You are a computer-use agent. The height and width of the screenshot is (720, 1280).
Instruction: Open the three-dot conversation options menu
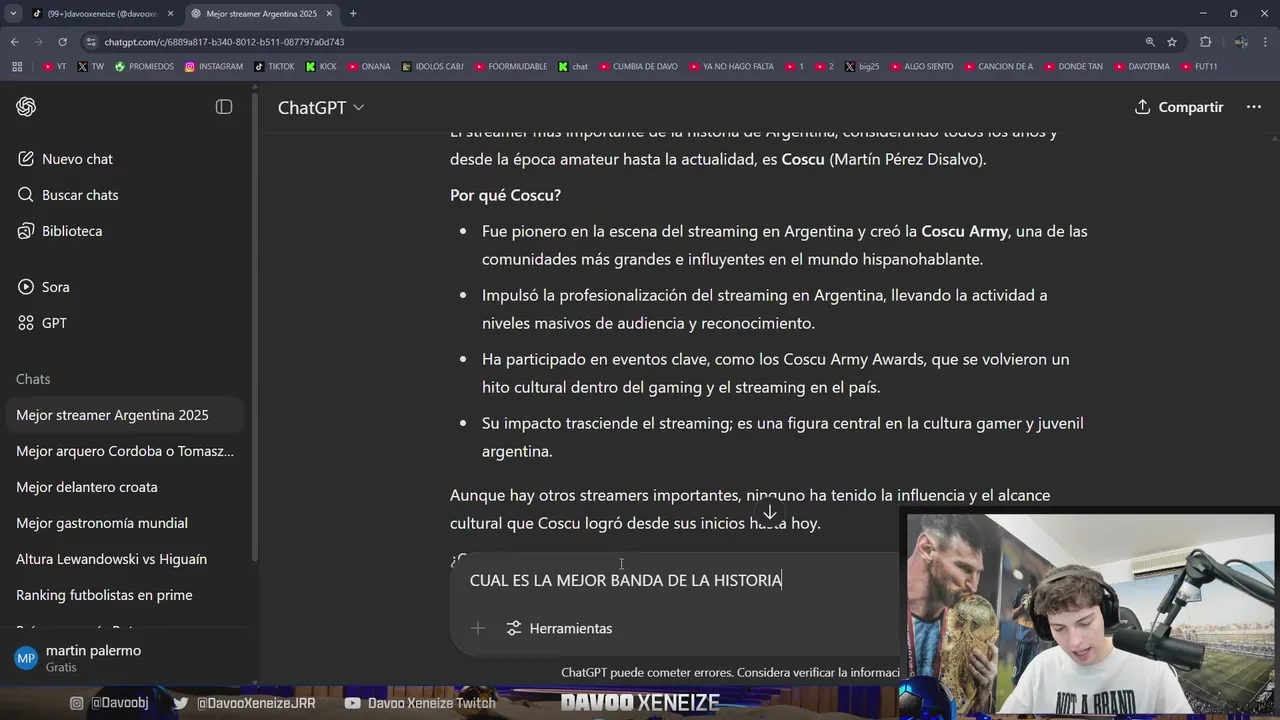click(1254, 107)
